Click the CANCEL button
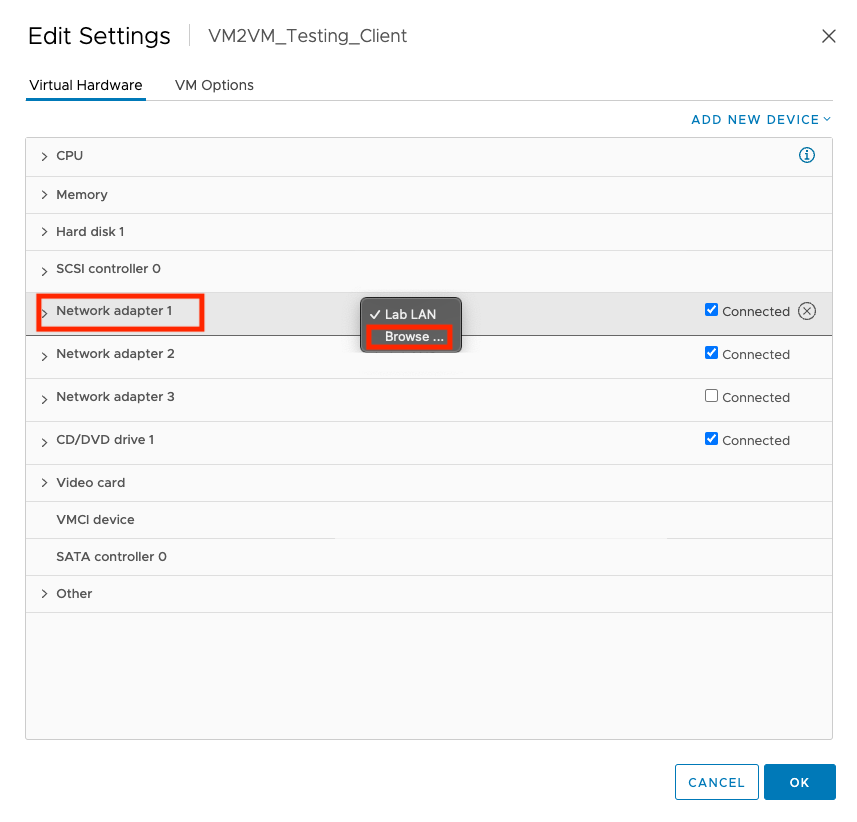The height and width of the screenshot is (822, 857). click(716, 782)
